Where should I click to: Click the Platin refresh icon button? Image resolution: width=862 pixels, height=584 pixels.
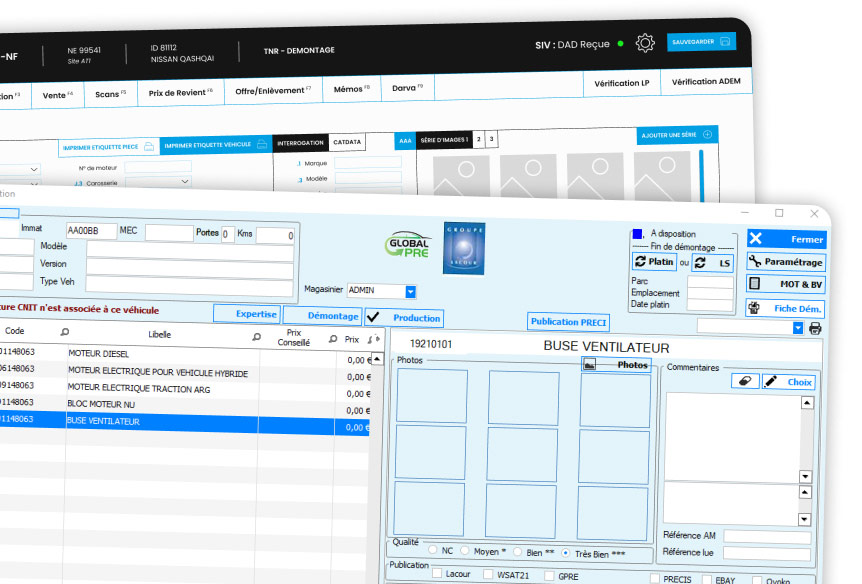[654, 261]
